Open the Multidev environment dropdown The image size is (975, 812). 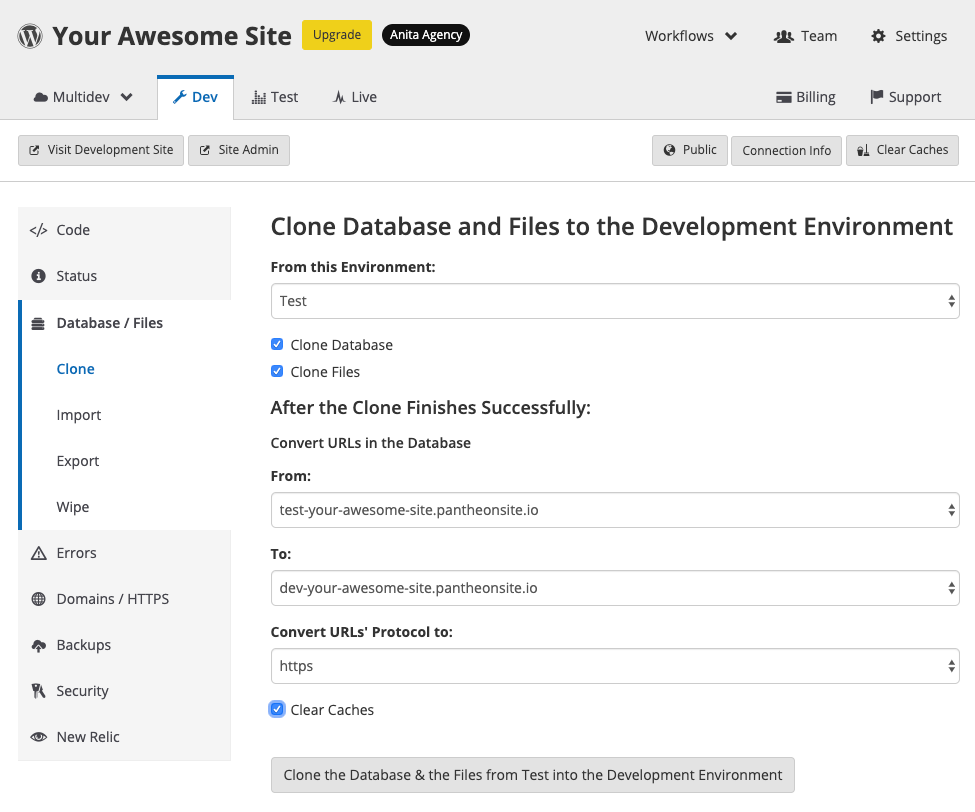[x=82, y=96]
